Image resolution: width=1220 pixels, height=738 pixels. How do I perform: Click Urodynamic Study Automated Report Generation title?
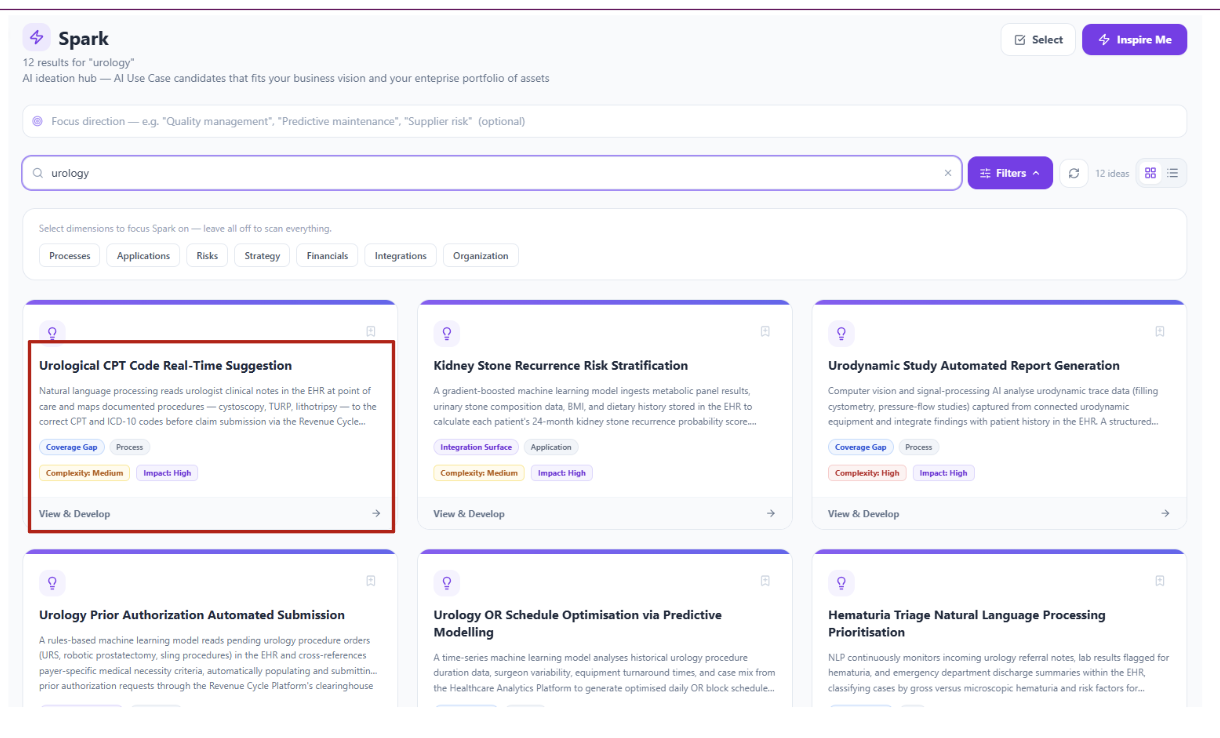pos(974,366)
